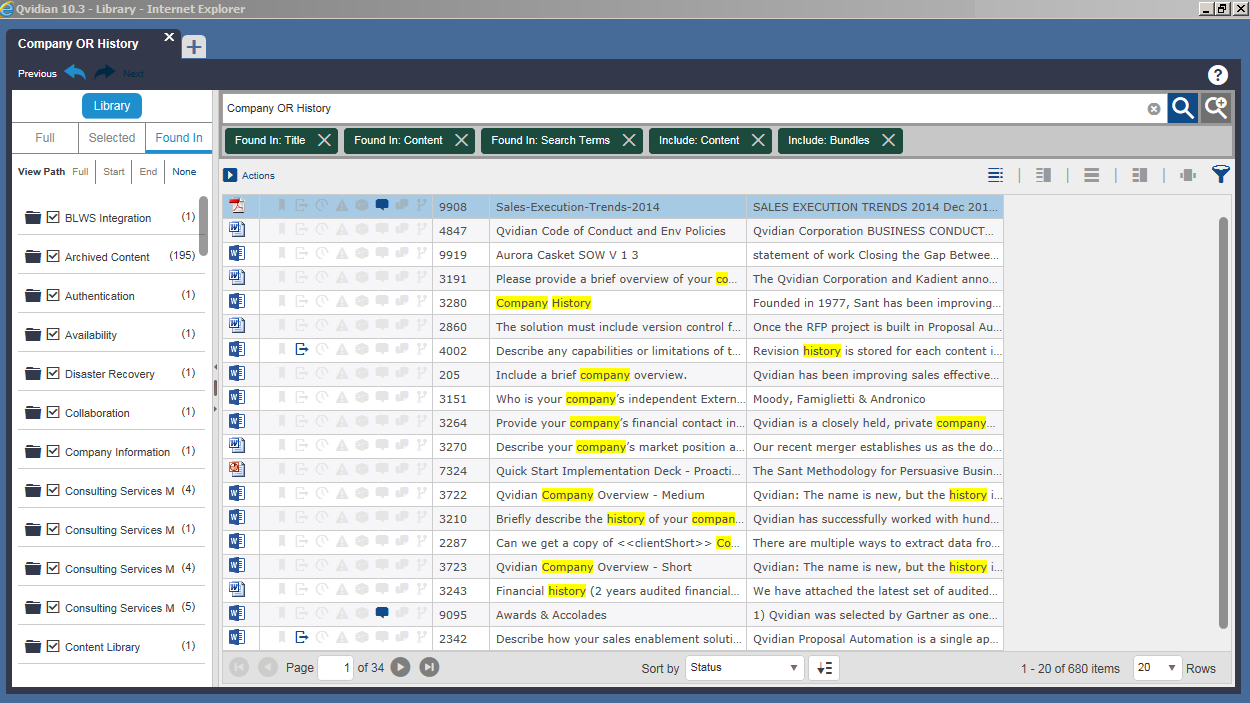Jump to the last results page
1250x703 pixels.
(x=429, y=667)
